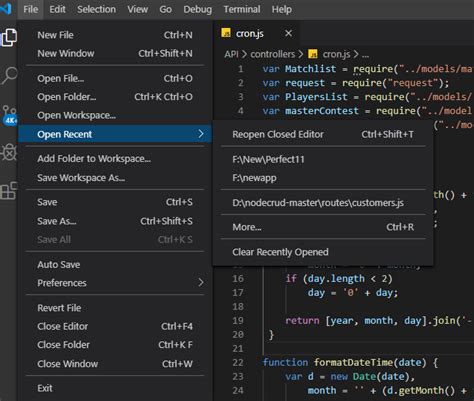The height and width of the screenshot is (401, 474).
Task: Open the Edit menu
Action: click(x=57, y=9)
